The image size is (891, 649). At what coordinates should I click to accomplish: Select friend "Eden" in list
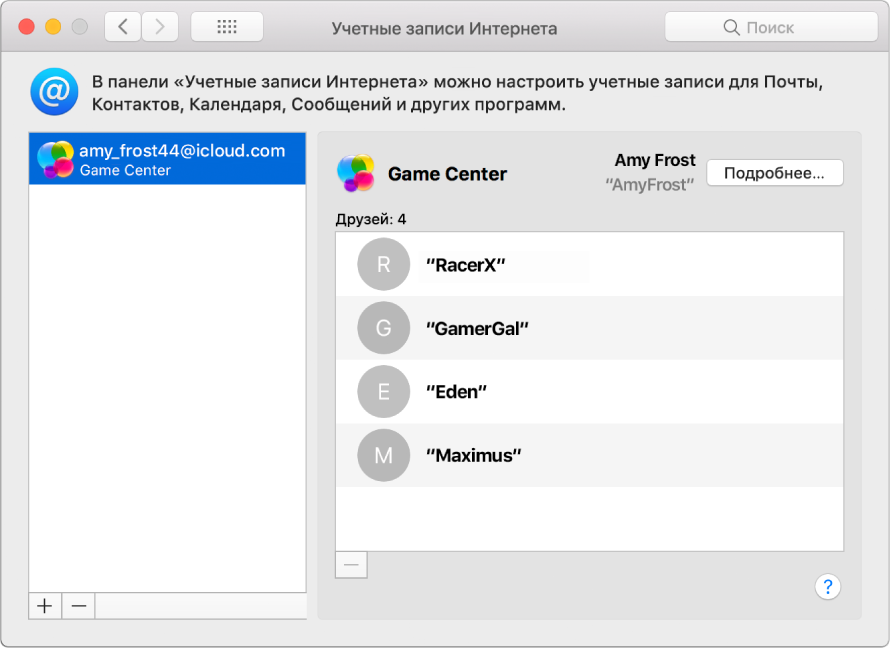(x=589, y=392)
